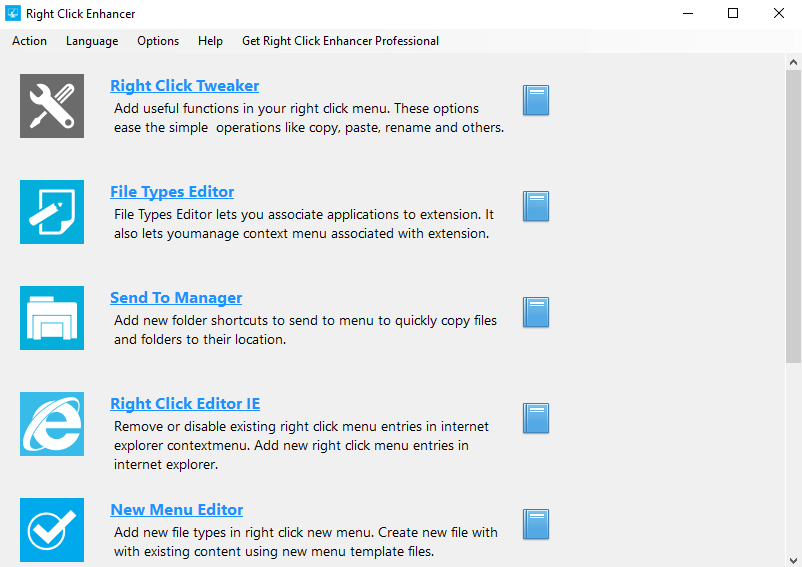
Task: Click the Send To Manager folder icon
Action: point(52,318)
